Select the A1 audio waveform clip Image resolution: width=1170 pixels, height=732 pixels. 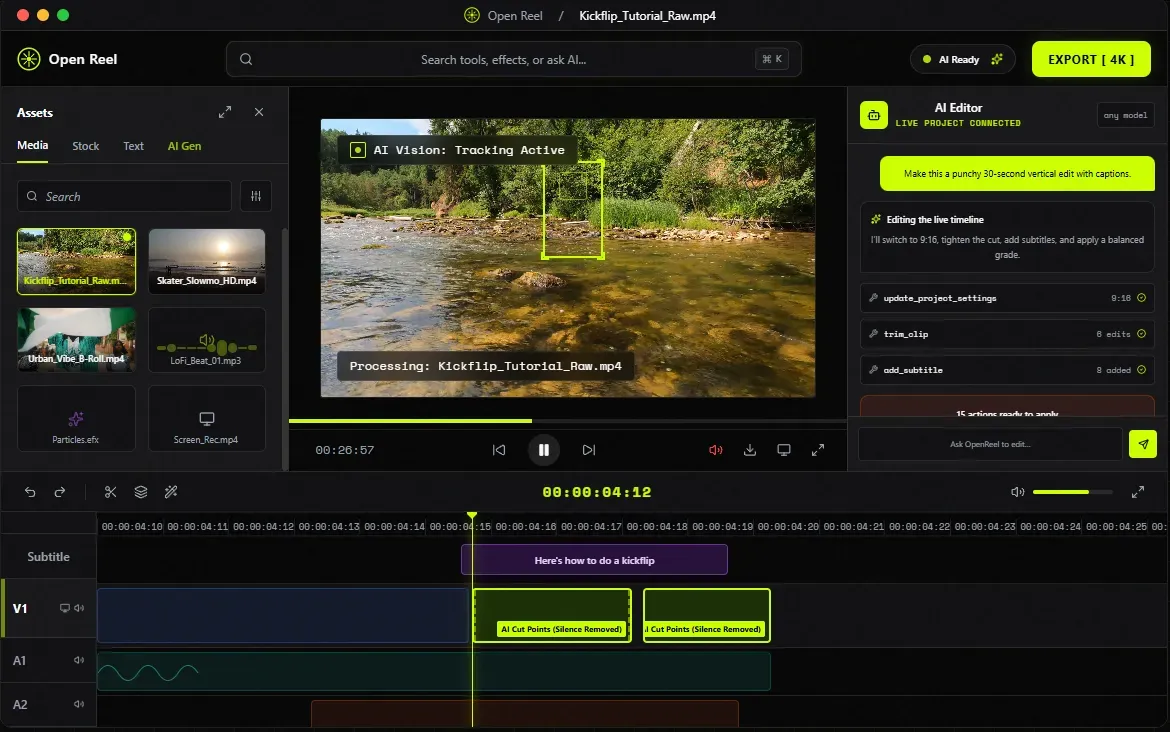coord(434,672)
